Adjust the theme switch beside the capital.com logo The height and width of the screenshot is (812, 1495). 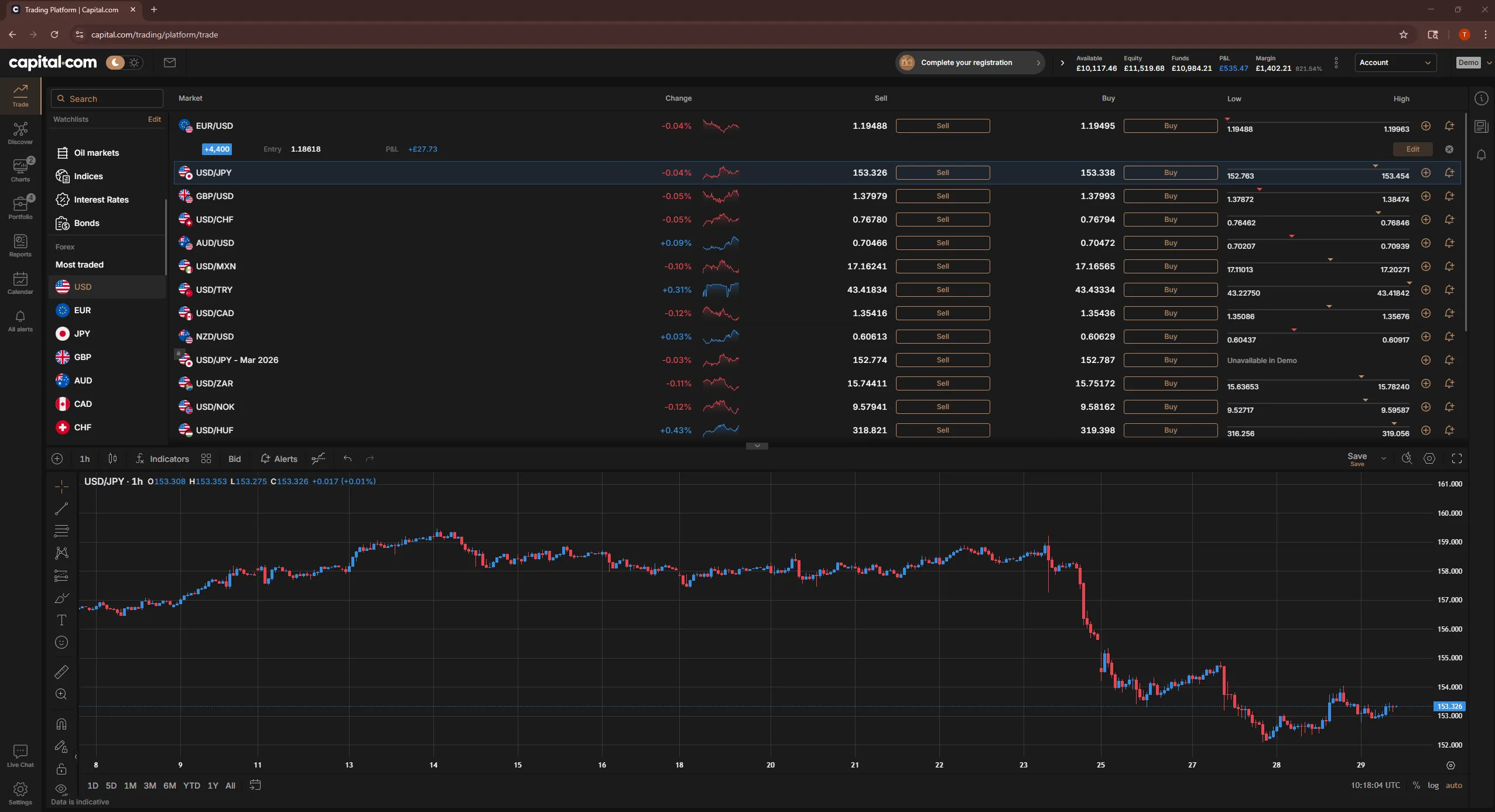pos(125,62)
